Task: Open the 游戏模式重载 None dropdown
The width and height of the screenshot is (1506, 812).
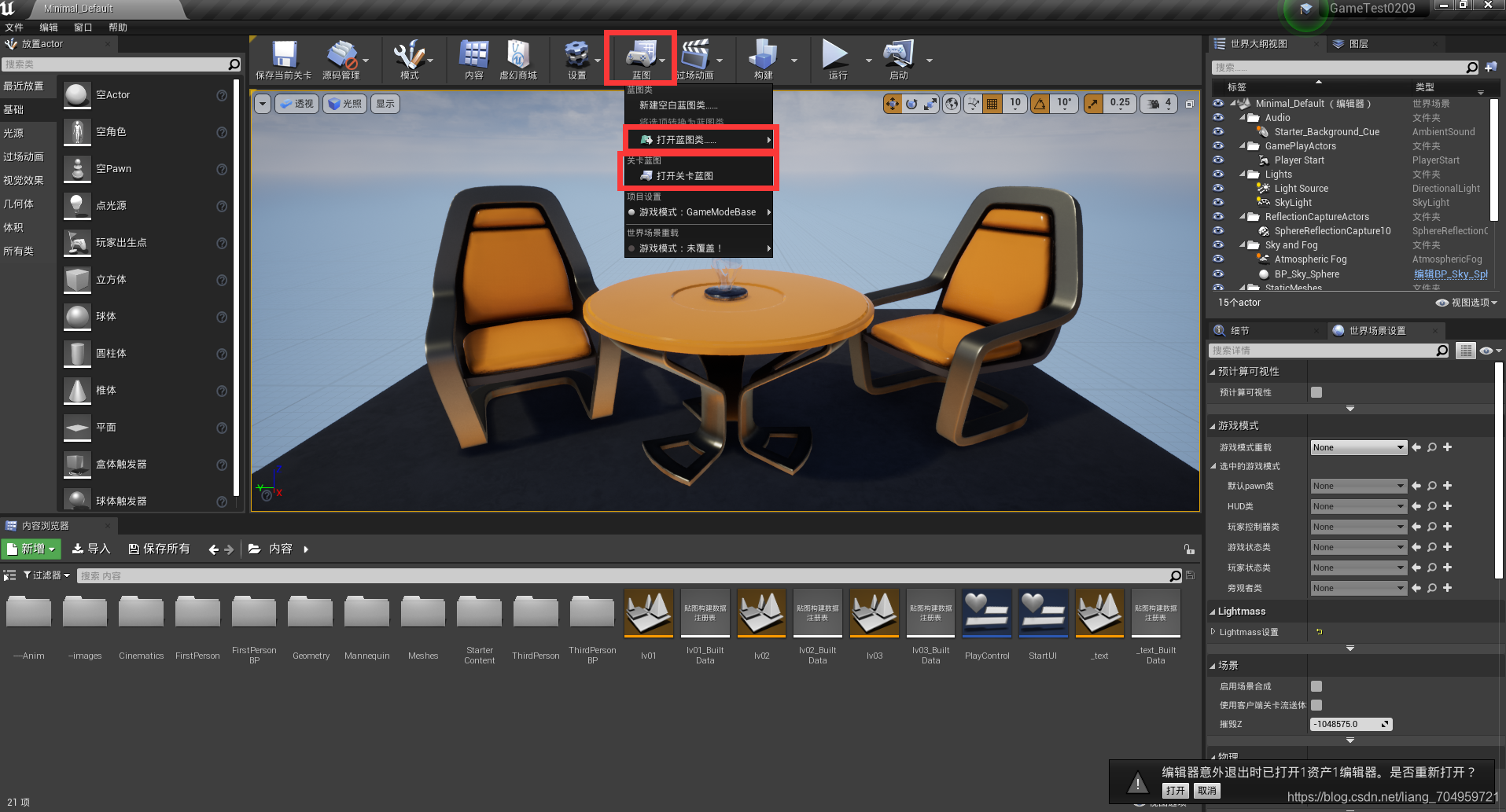Action: [1357, 446]
